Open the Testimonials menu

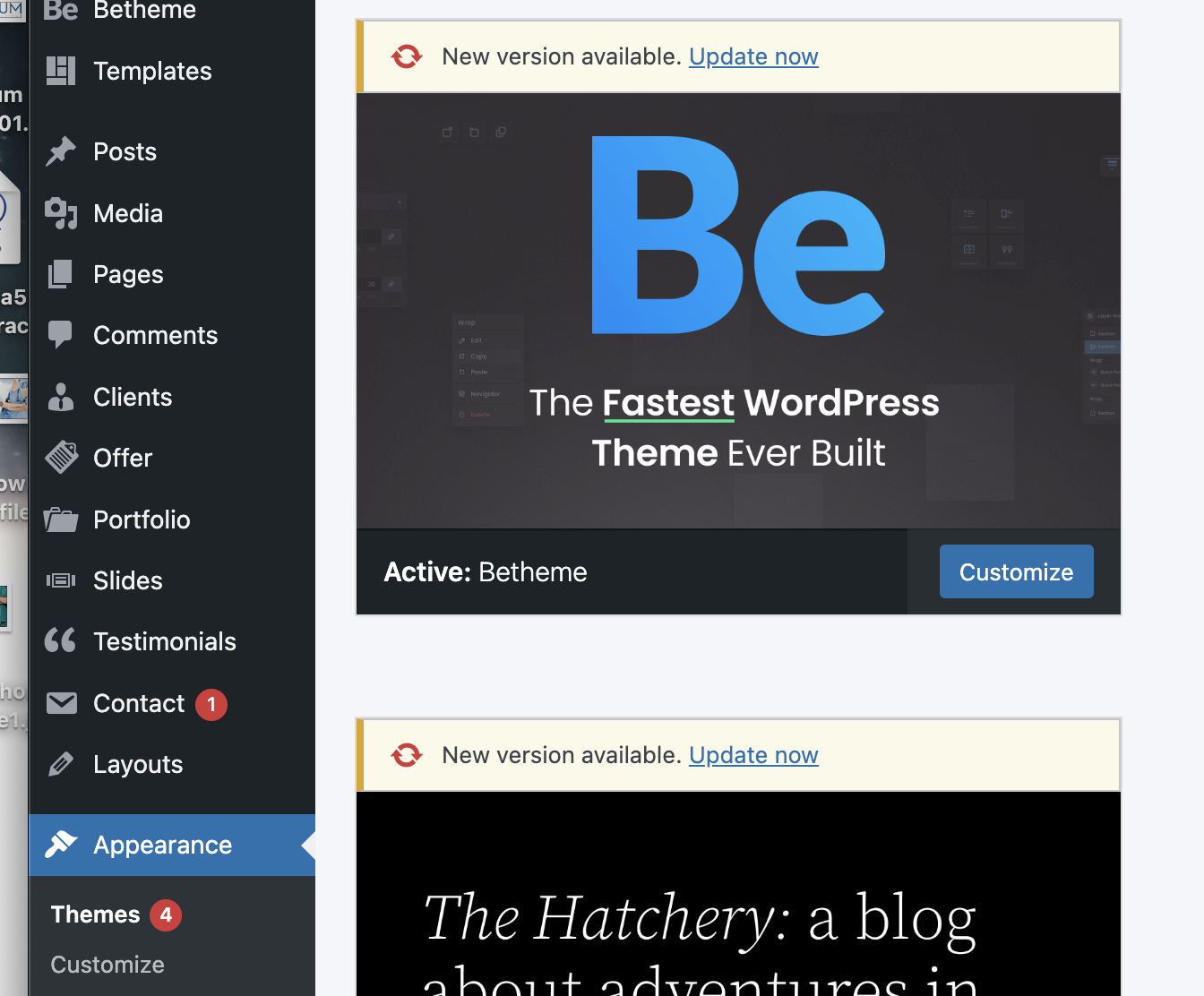(172, 641)
